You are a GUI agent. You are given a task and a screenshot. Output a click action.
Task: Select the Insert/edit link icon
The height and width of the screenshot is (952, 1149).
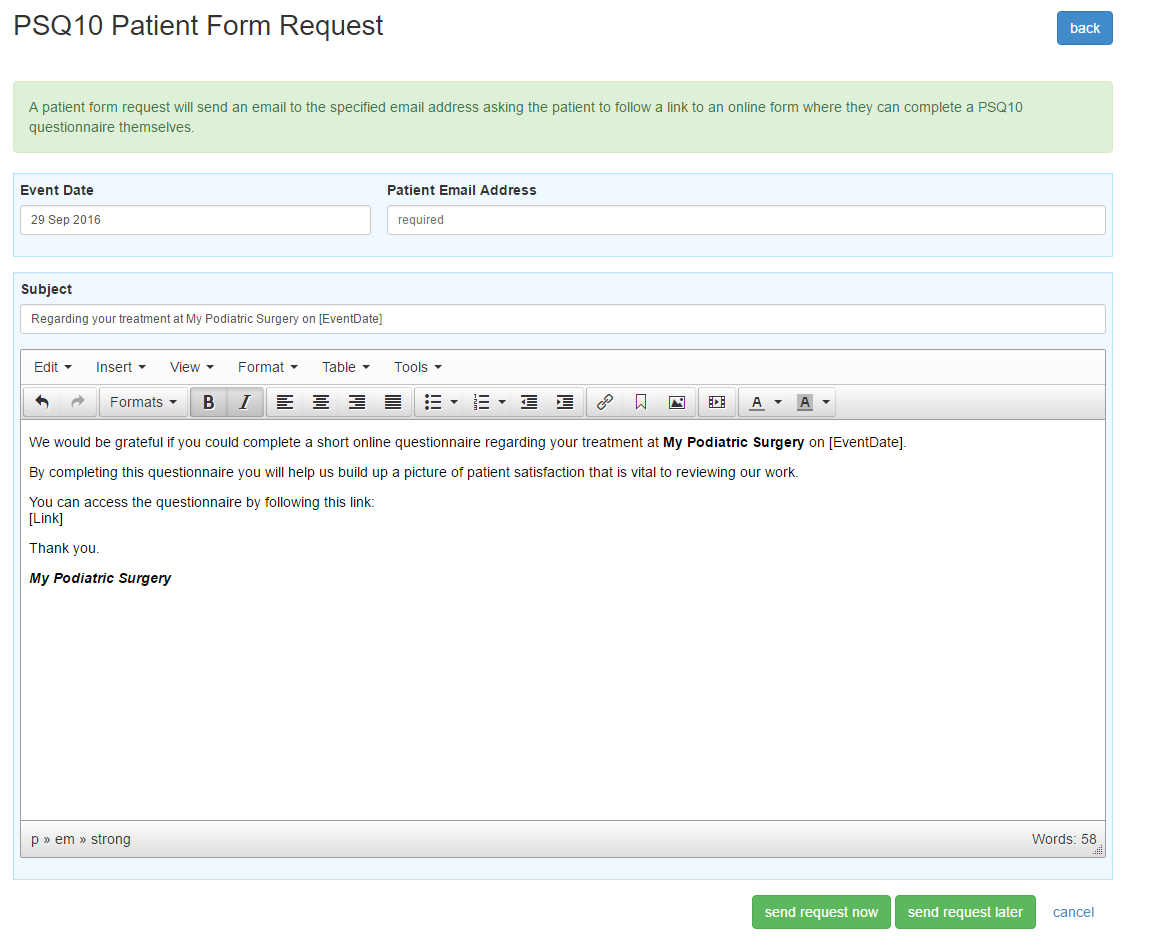[x=604, y=402]
